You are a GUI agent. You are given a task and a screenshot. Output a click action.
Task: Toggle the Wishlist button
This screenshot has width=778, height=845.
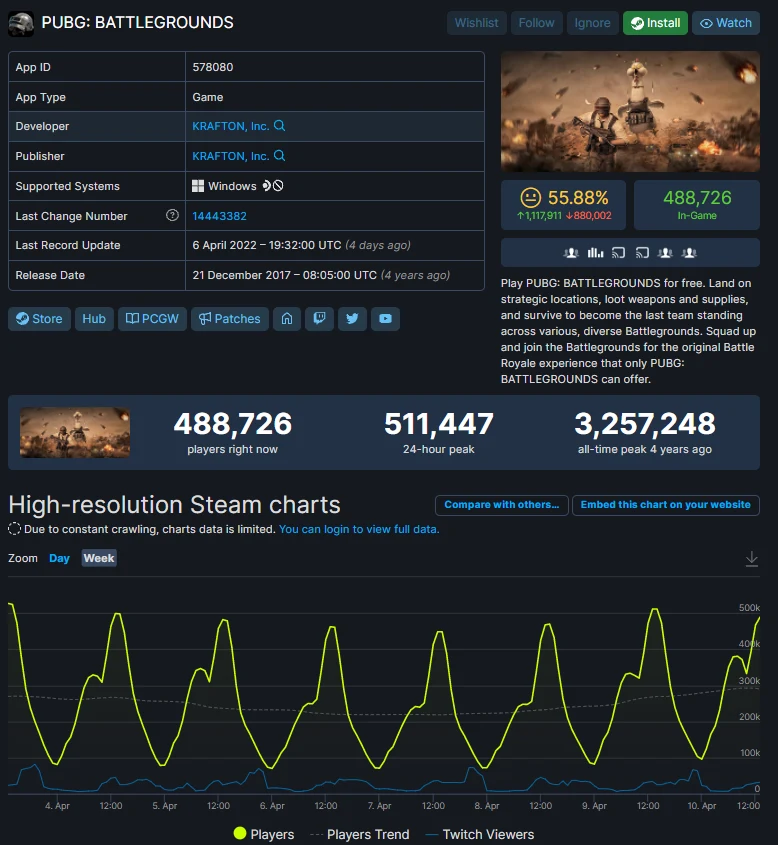pyautogui.click(x=476, y=23)
